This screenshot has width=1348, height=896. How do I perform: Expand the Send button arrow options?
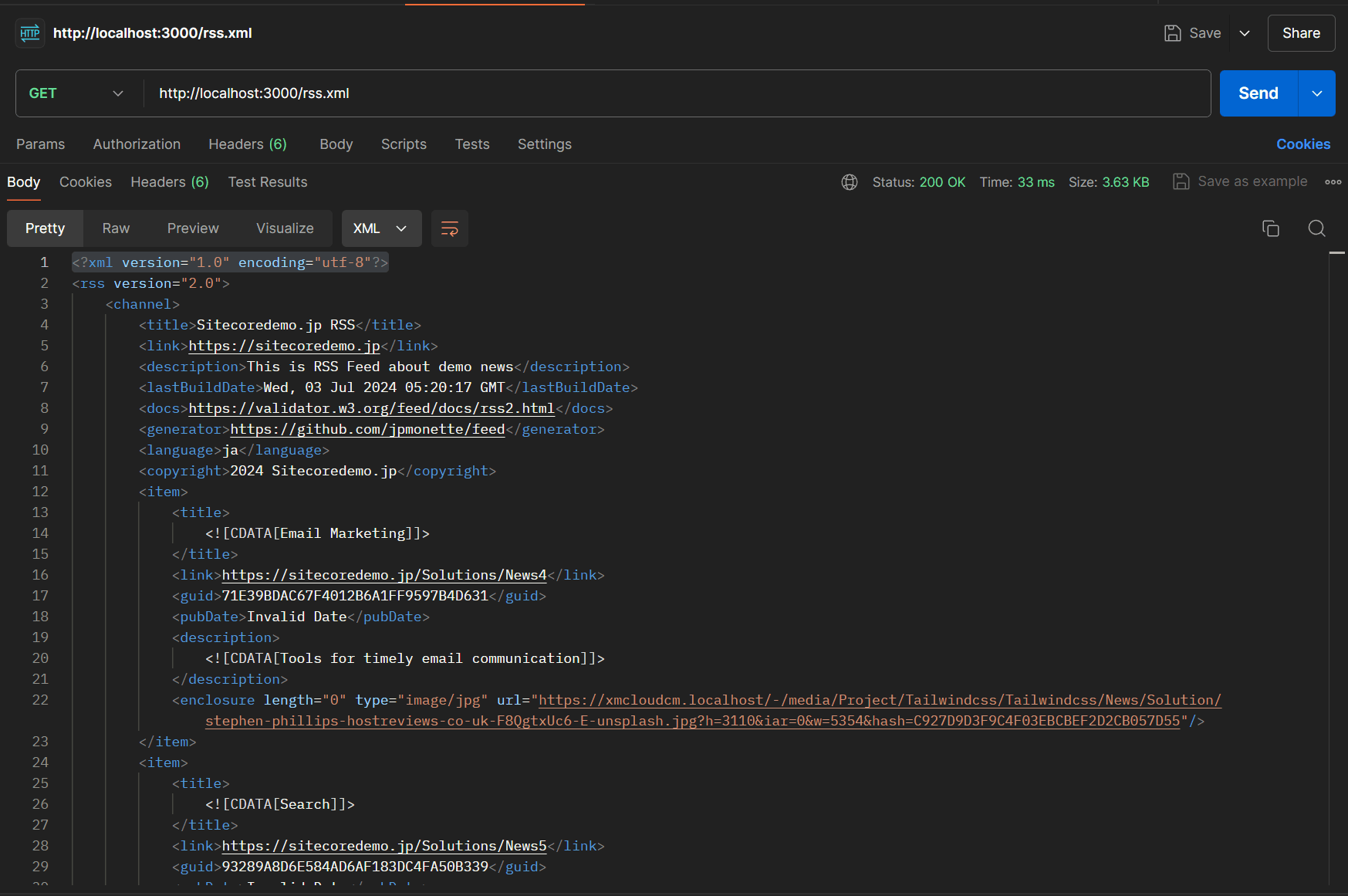[x=1316, y=93]
